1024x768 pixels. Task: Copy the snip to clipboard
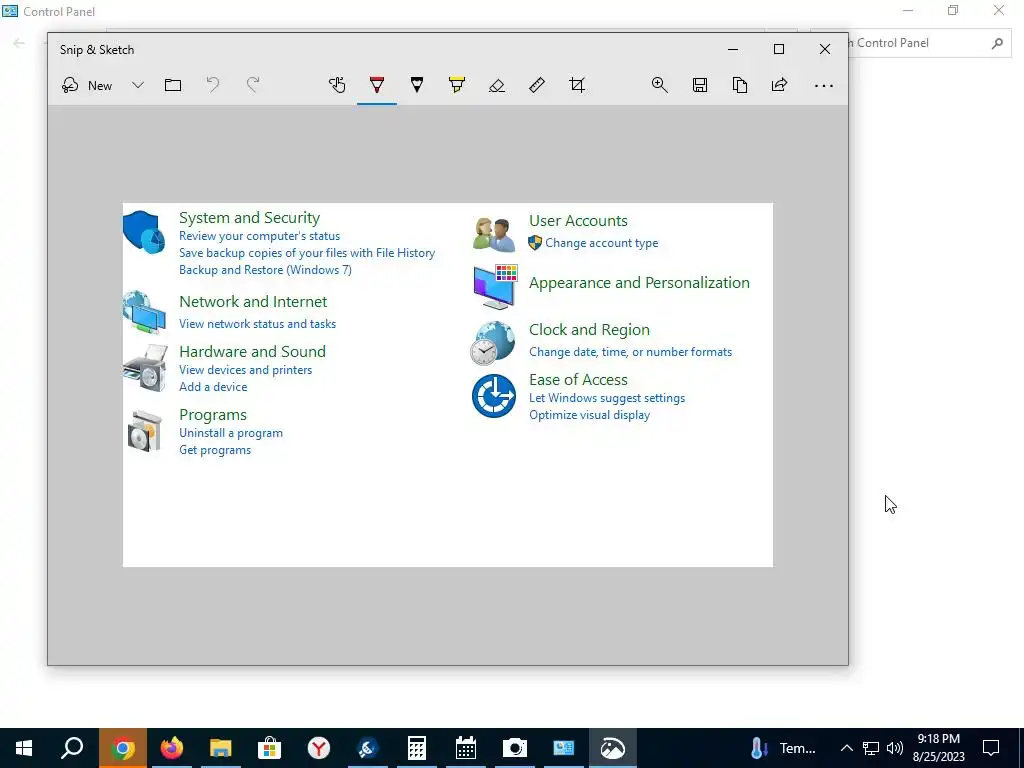[x=740, y=86]
